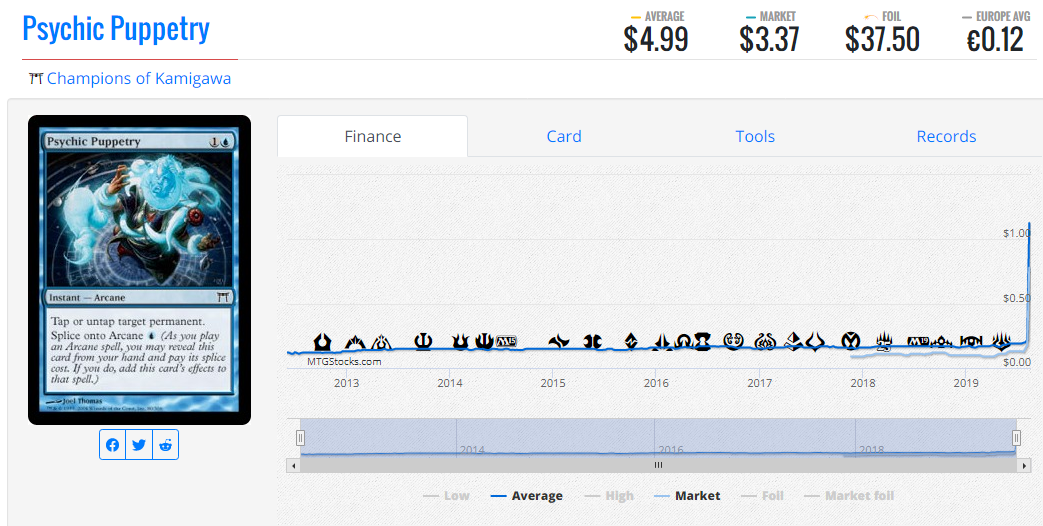Click the $3.37 market price
This screenshot has width=1043, height=526.
[x=769, y=39]
